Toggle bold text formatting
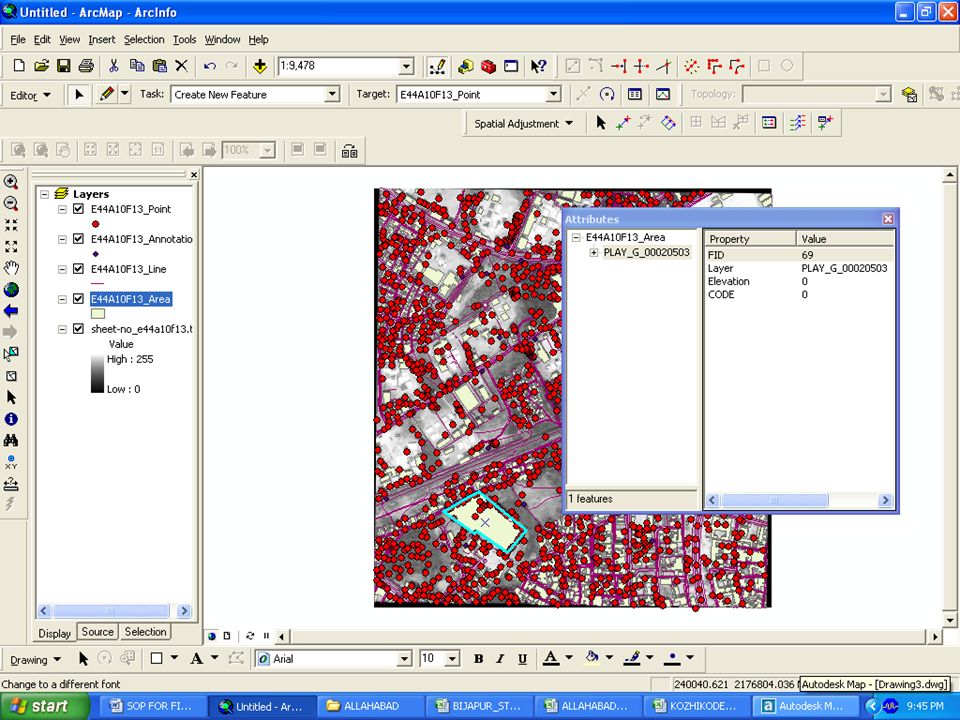The image size is (960, 720). tap(479, 659)
